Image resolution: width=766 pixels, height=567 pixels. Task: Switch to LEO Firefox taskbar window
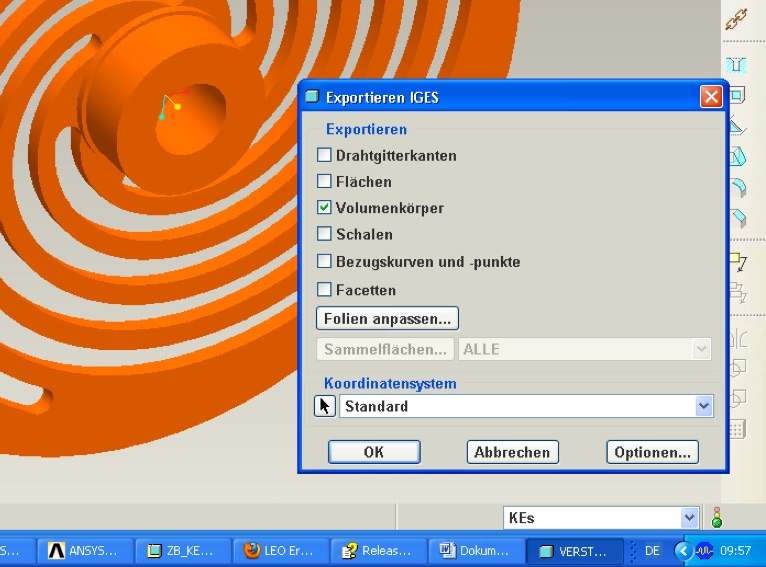pyautogui.click(x=281, y=551)
